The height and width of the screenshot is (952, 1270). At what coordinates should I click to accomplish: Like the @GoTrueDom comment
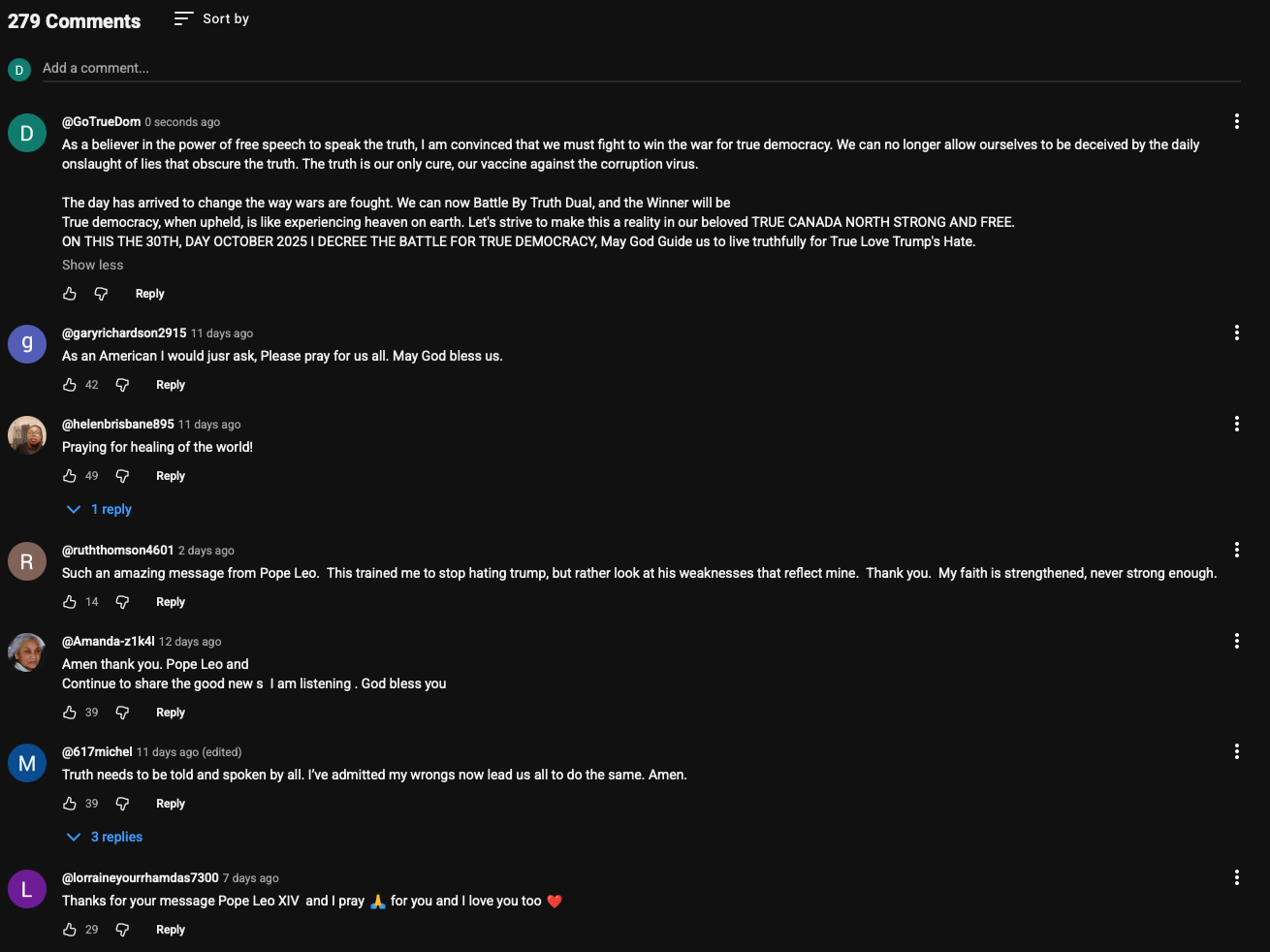click(70, 294)
